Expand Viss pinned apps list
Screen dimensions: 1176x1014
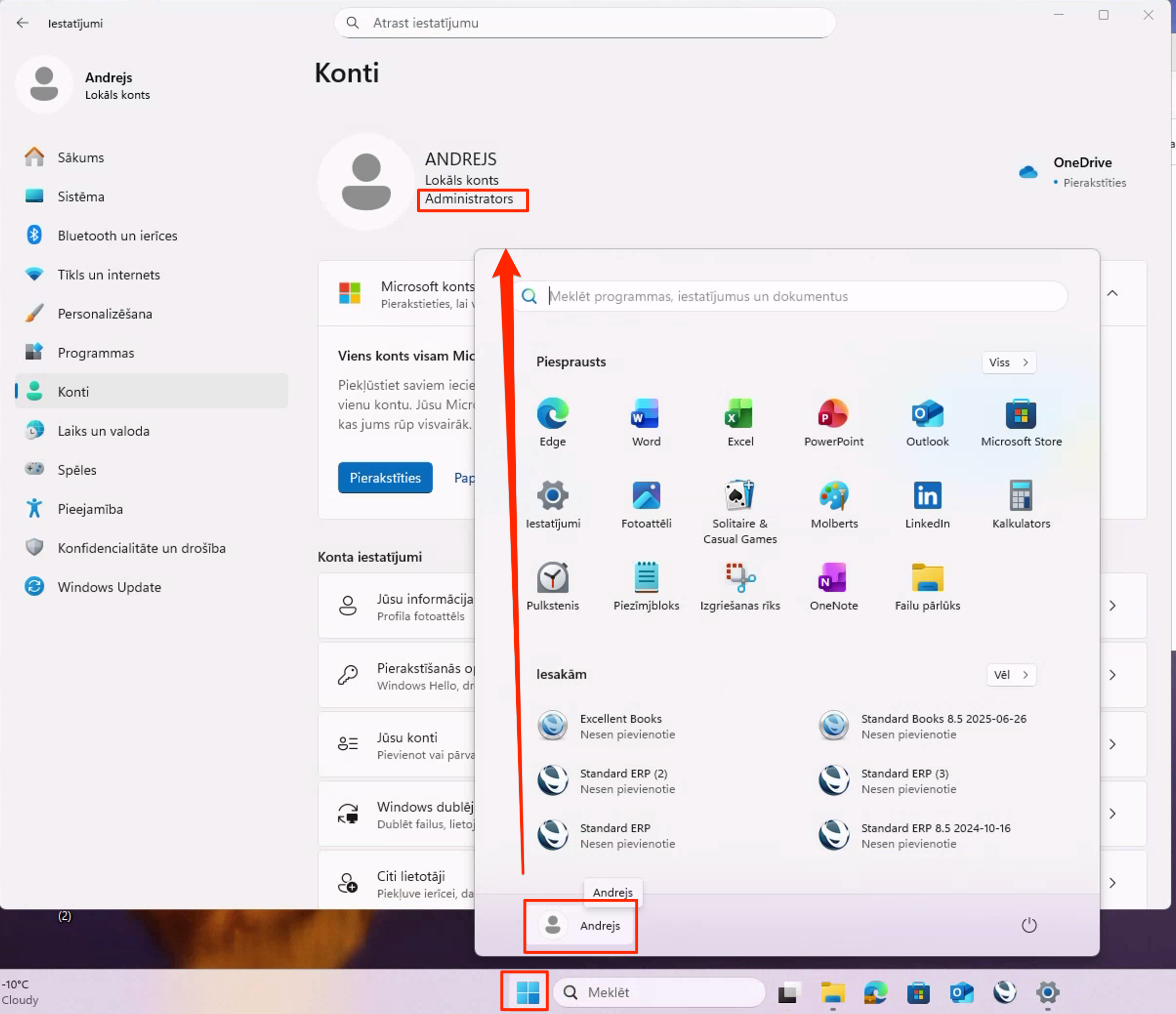tap(1008, 363)
